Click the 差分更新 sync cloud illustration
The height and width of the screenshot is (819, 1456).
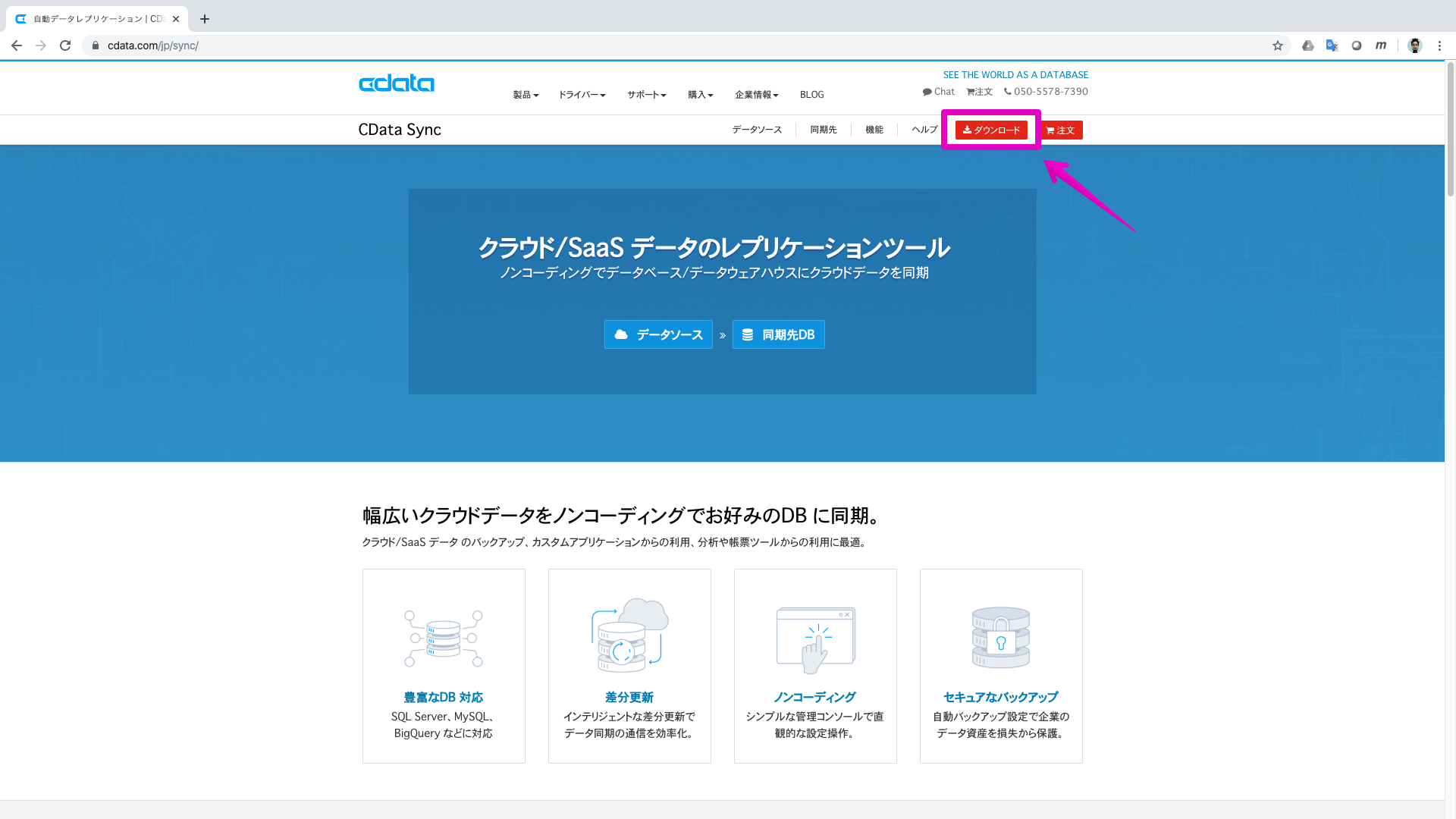point(629,635)
